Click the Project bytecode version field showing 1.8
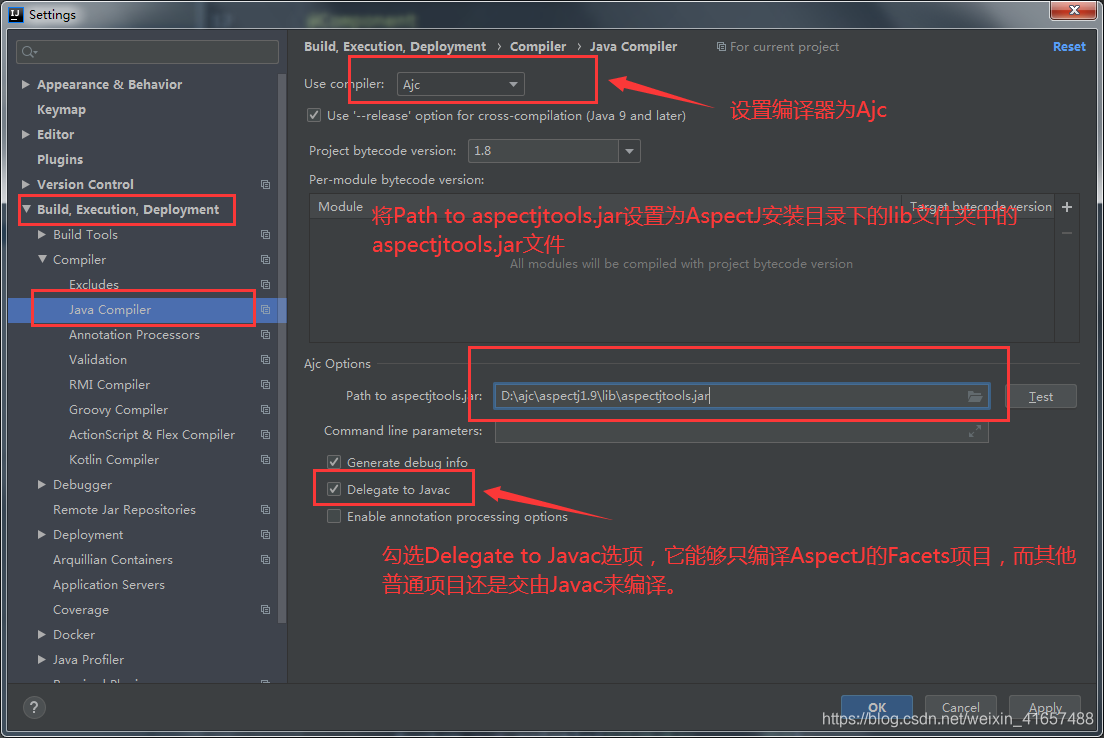 pos(543,151)
